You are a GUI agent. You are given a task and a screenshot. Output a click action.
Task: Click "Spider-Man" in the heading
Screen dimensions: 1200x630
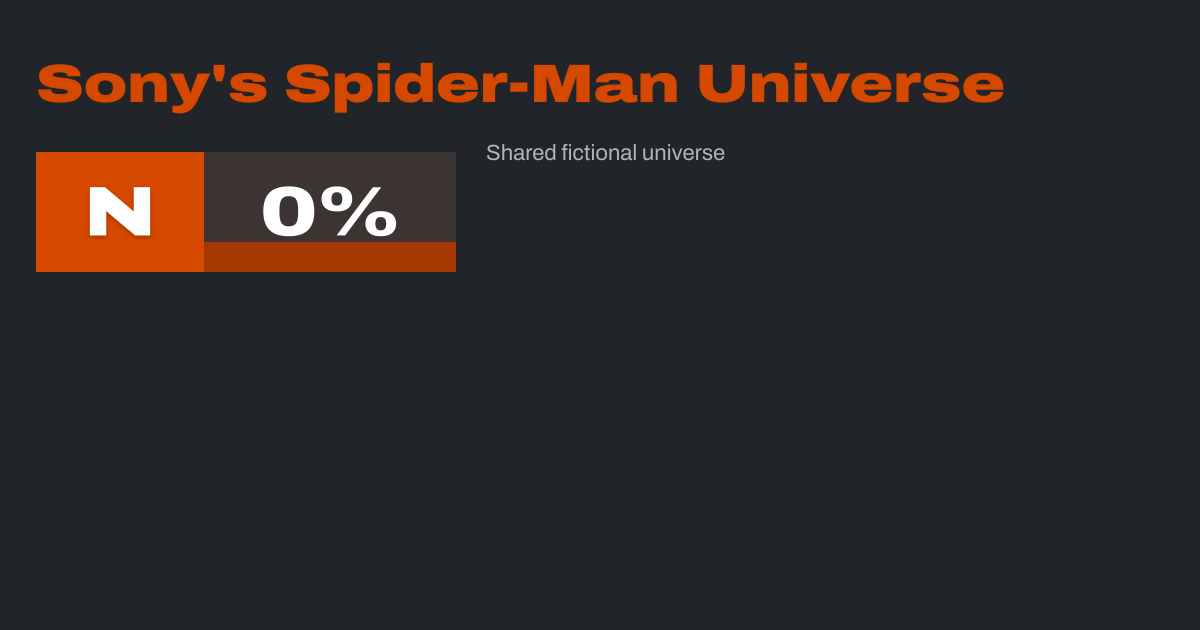[482, 85]
